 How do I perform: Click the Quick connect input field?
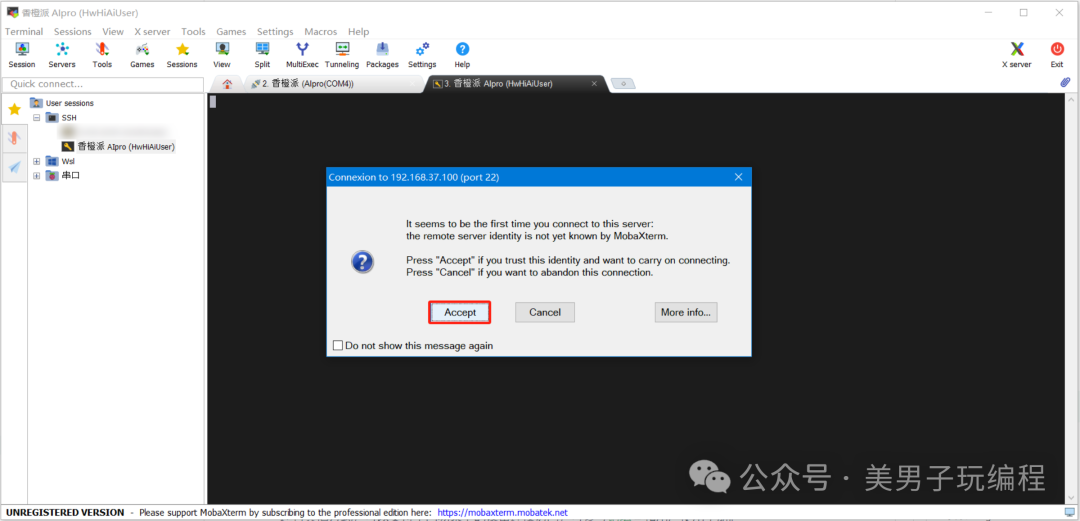(103, 84)
